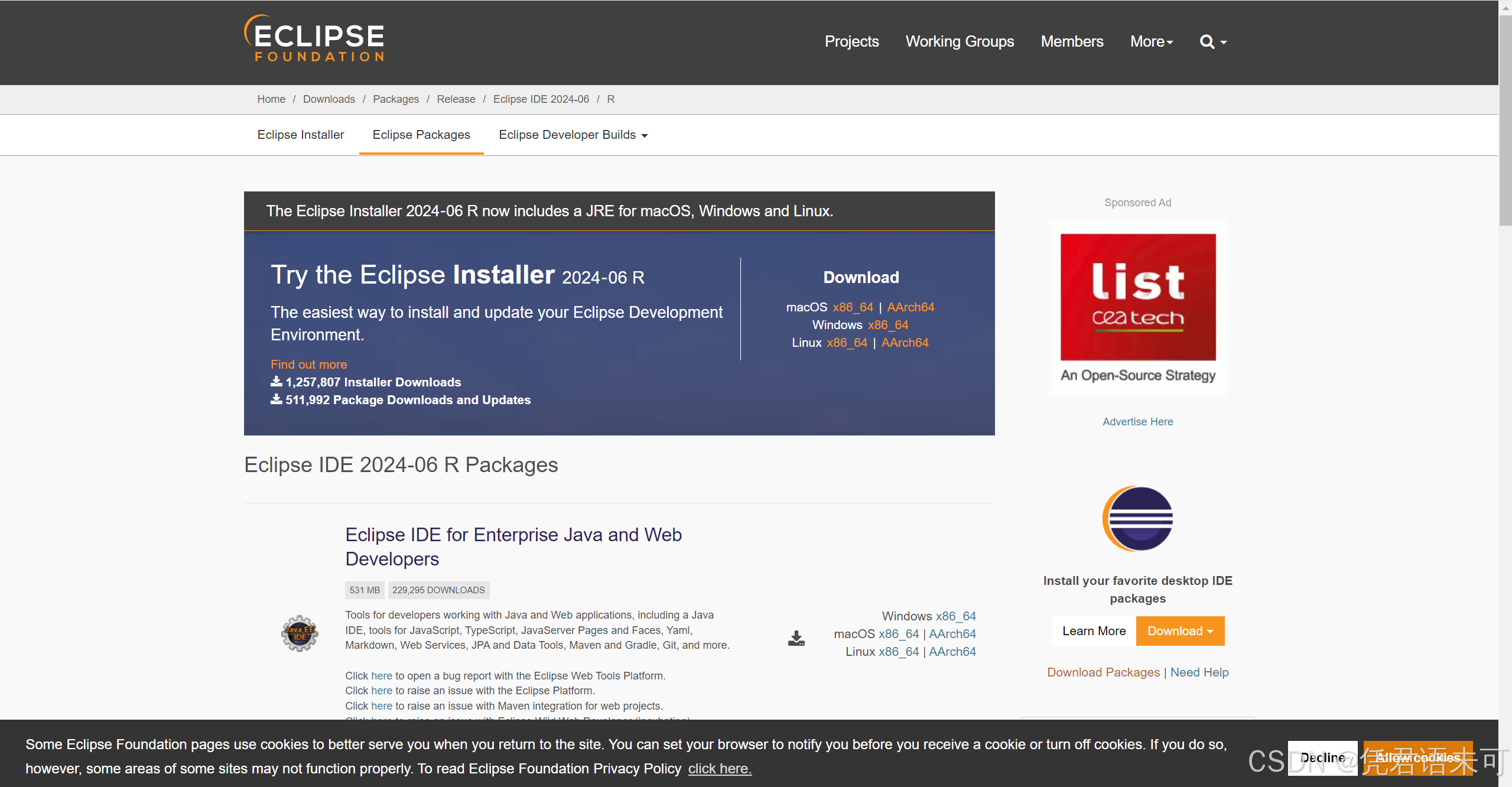
Task: Download Enterprise Java package for macOS AArch64
Action: (x=952, y=634)
